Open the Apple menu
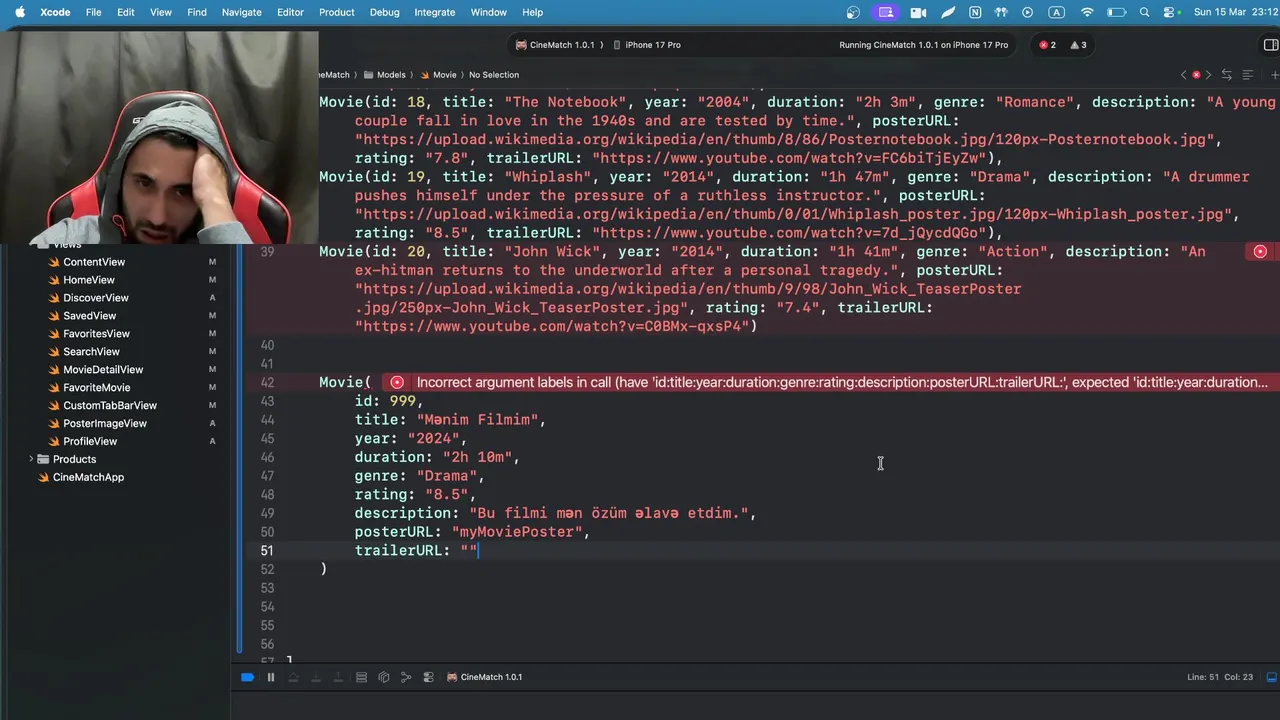Screen dimensions: 1280x720 click(20, 12)
